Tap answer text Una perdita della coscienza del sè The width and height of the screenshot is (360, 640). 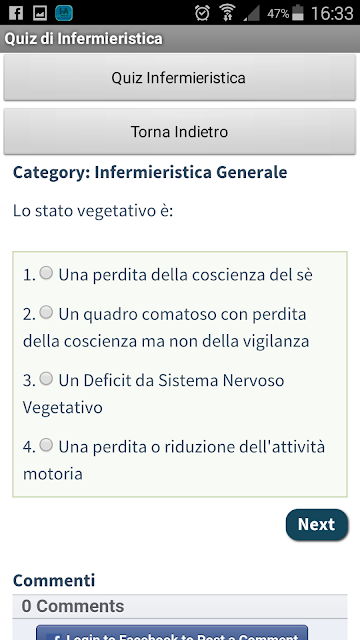pos(185,275)
